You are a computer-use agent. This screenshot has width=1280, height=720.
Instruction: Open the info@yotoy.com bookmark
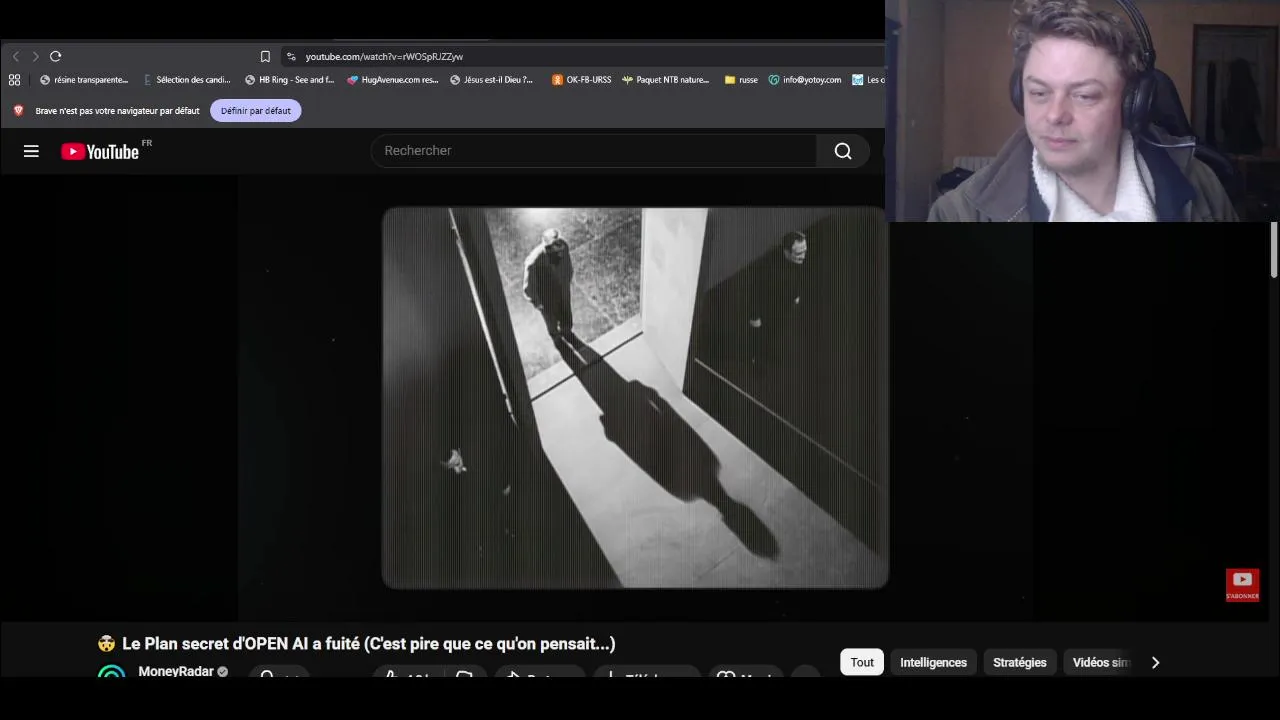[805, 80]
